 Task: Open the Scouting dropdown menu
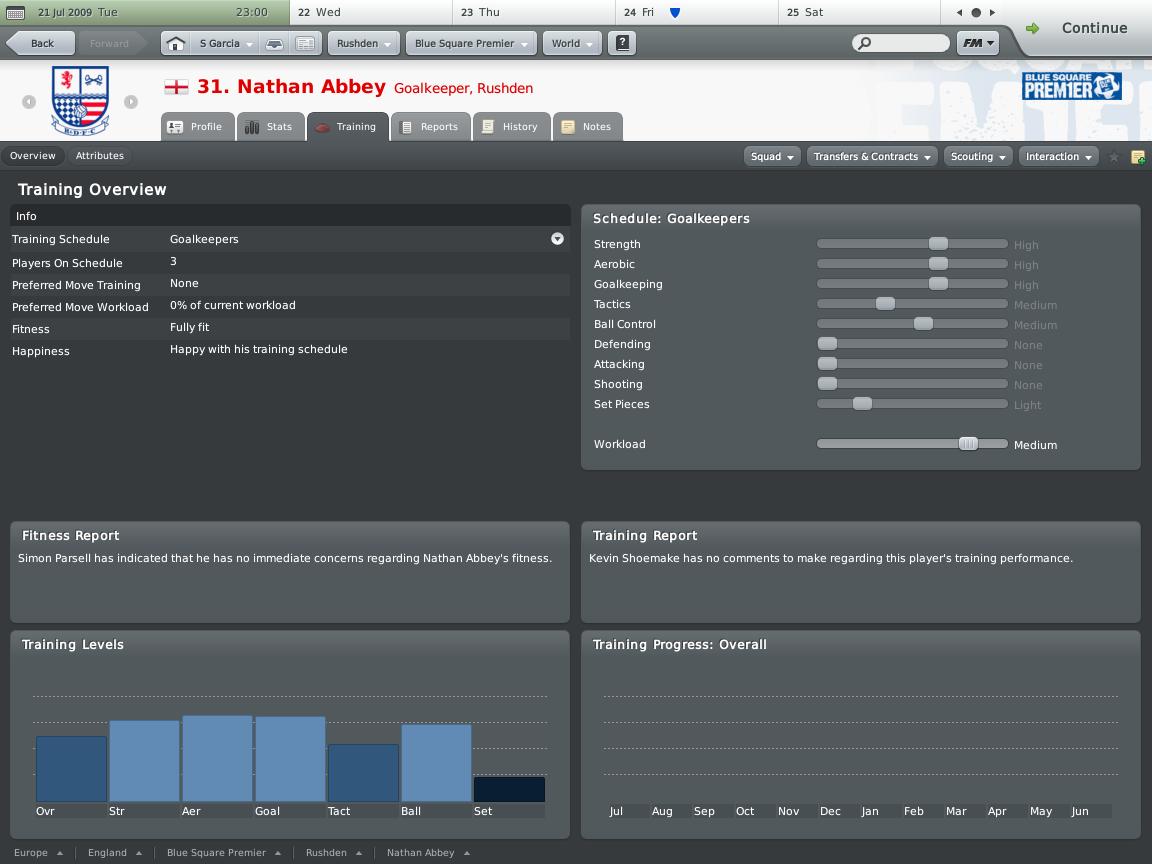pyautogui.click(x=978, y=157)
